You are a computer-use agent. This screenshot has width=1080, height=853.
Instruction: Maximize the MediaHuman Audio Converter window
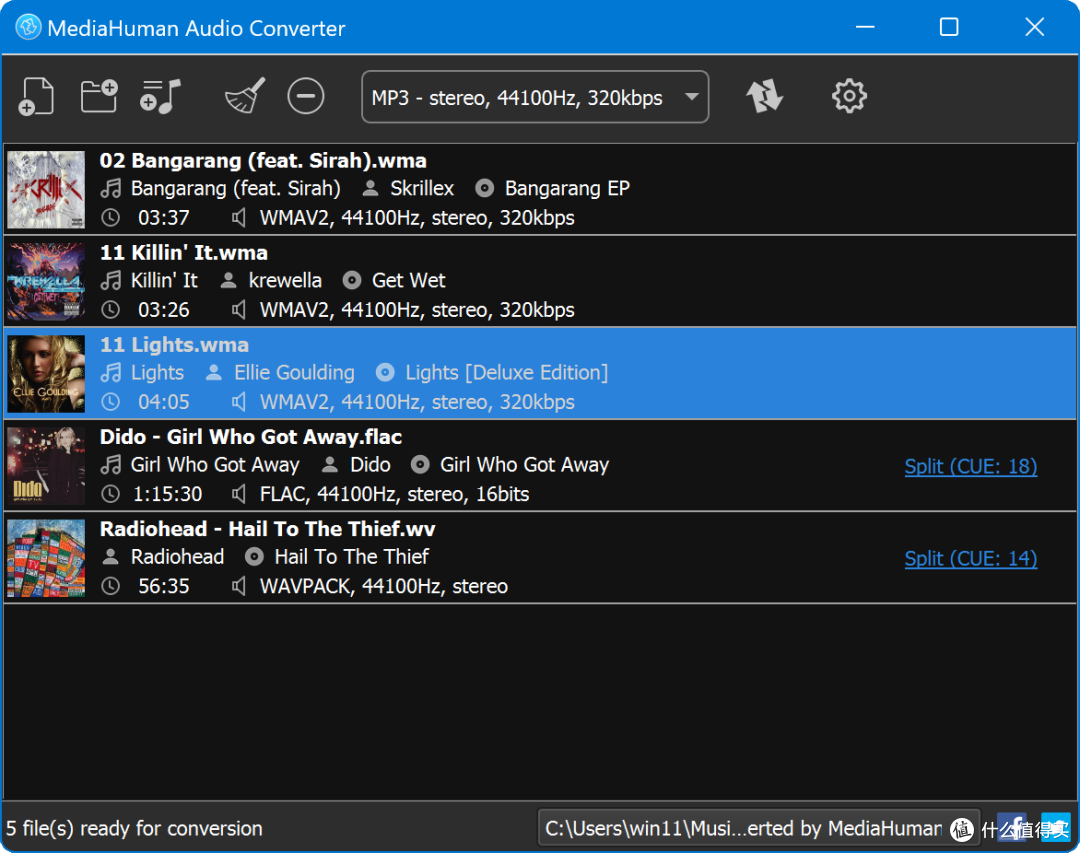(949, 27)
